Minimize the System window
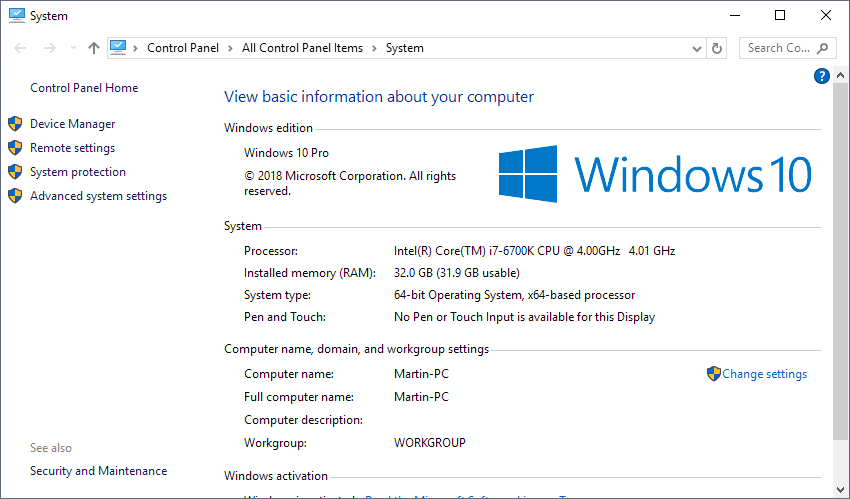 [735, 15]
